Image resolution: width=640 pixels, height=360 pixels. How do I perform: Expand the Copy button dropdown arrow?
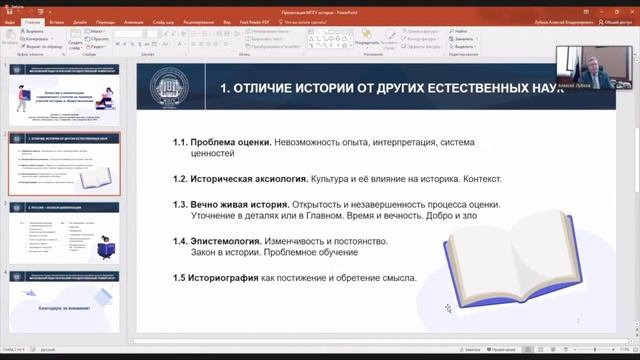[x=52, y=39]
